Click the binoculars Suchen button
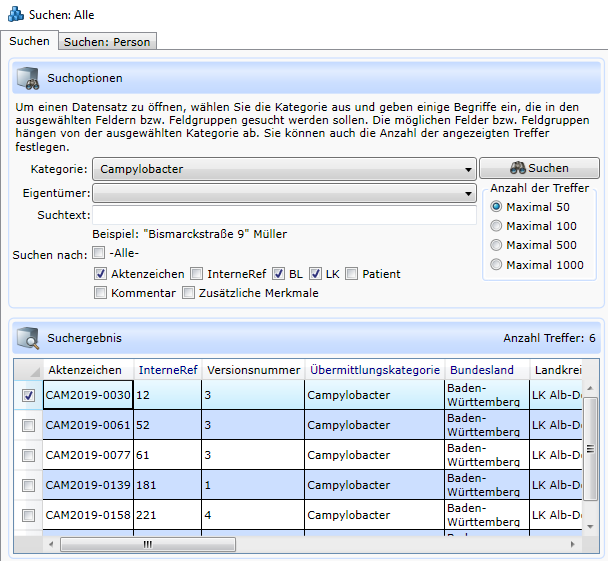The height and width of the screenshot is (561, 608). pos(539,169)
